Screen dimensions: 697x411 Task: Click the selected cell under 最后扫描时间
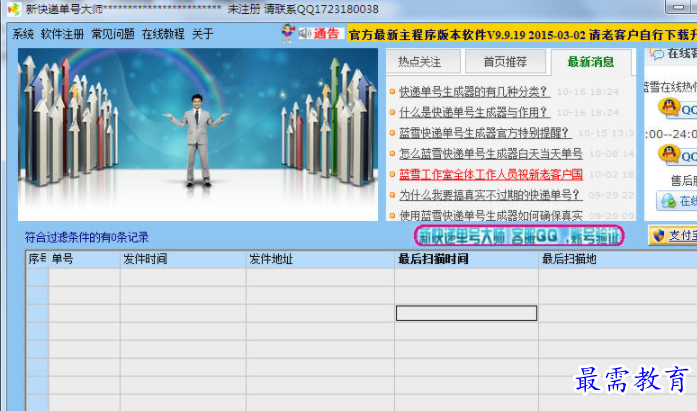pos(466,313)
